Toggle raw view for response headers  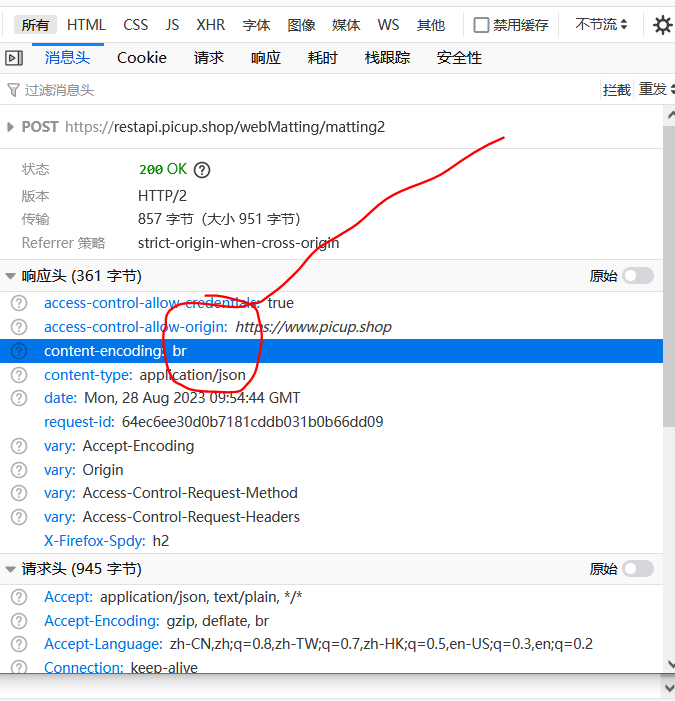tap(637, 276)
